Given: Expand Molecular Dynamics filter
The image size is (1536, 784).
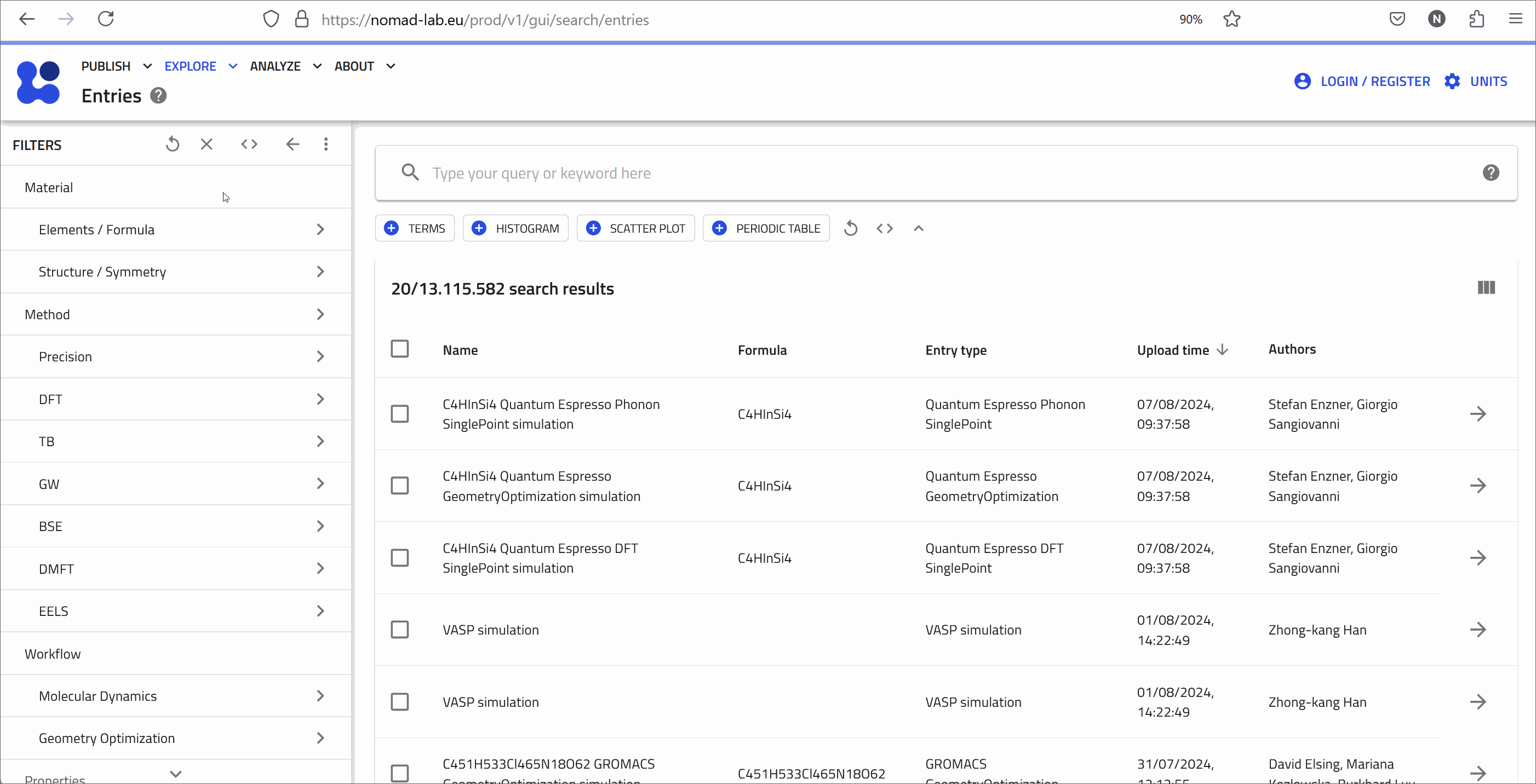Looking at the screenshot, I should tap(176, 696).
